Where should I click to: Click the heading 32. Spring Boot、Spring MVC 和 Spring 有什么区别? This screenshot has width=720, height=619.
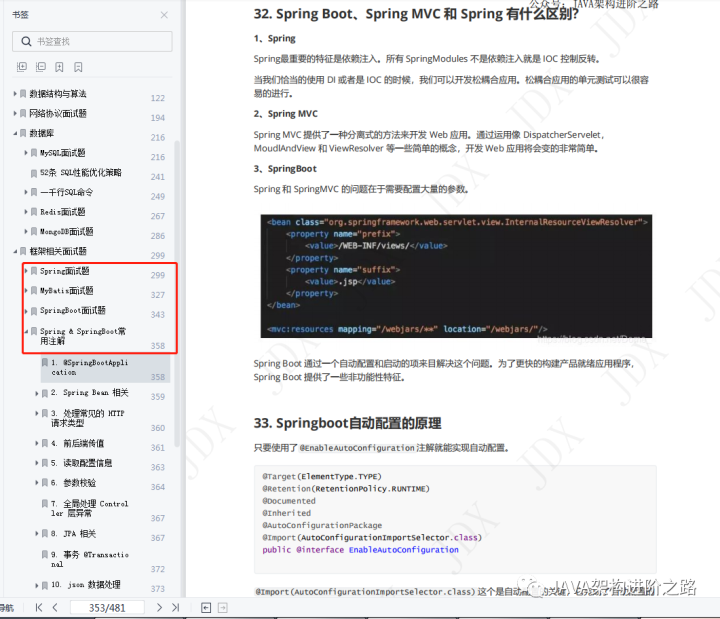click(416, 14)
